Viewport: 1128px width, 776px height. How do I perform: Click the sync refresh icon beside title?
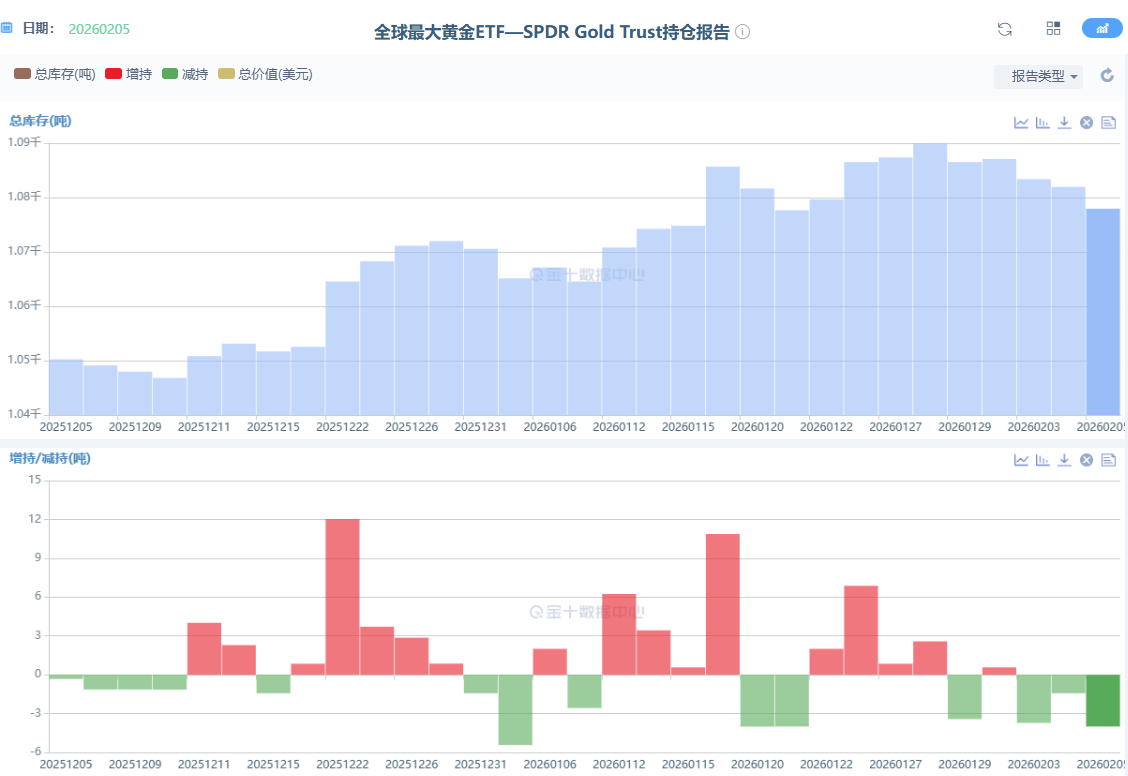tap(1005, 29)
